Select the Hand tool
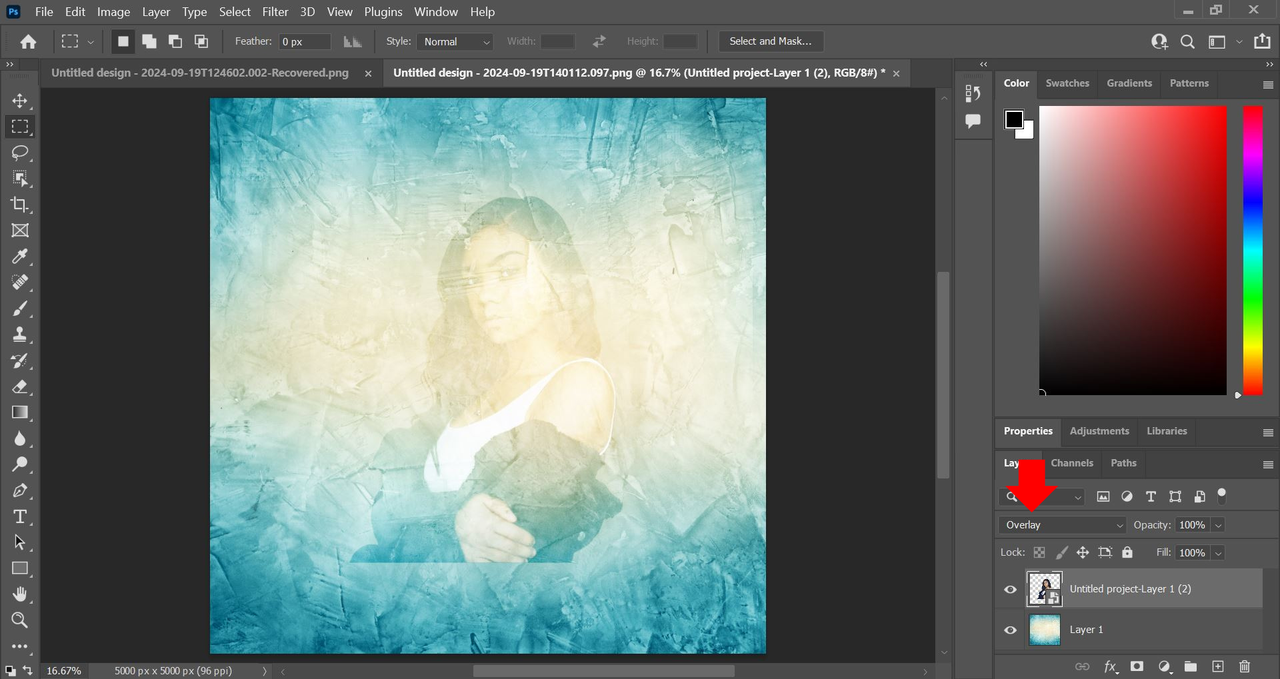 tap(19, 595)
